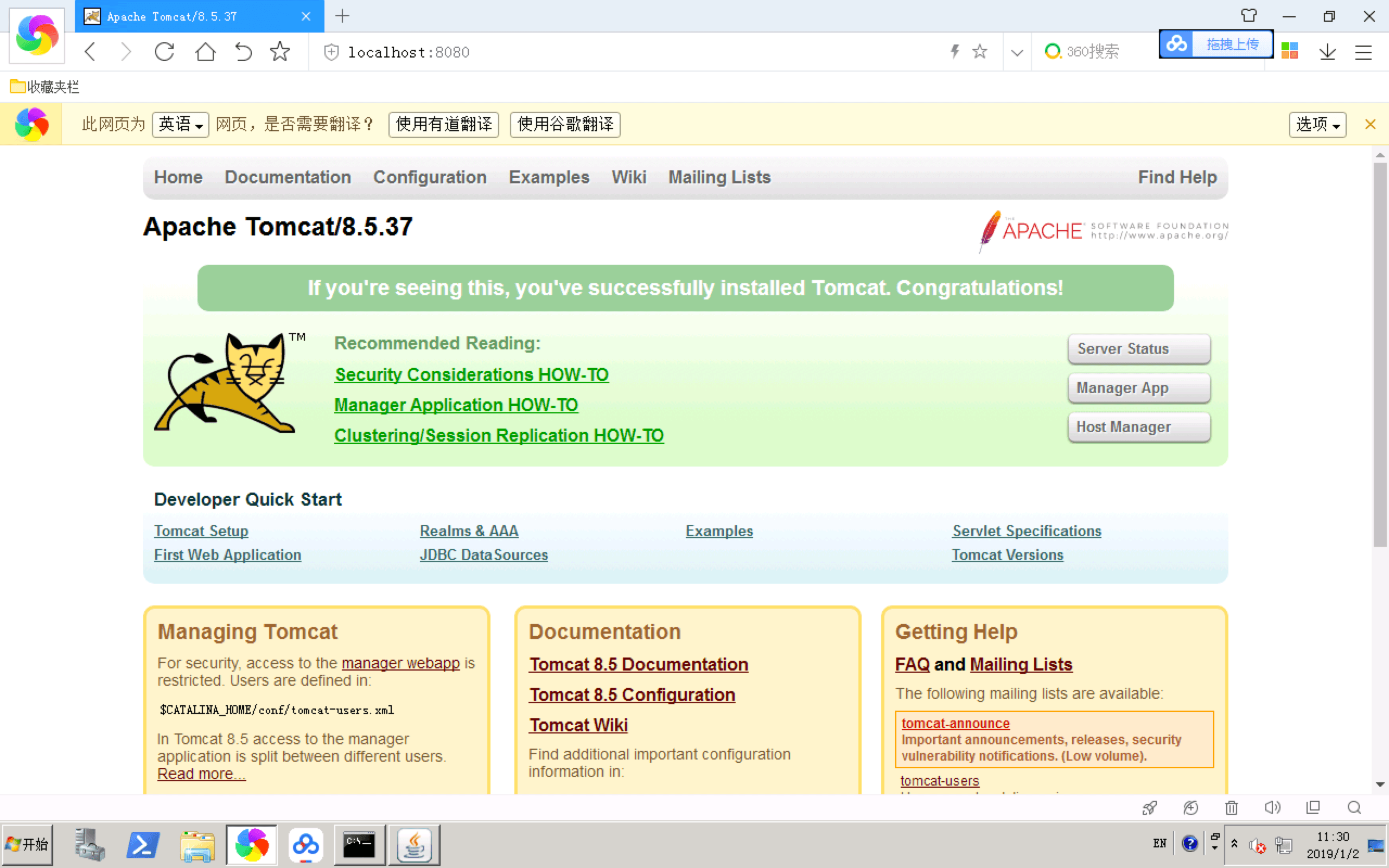Screen dimensions: 1389x868
Task: Open Realms & AAA link
Action: pos(469,531)
